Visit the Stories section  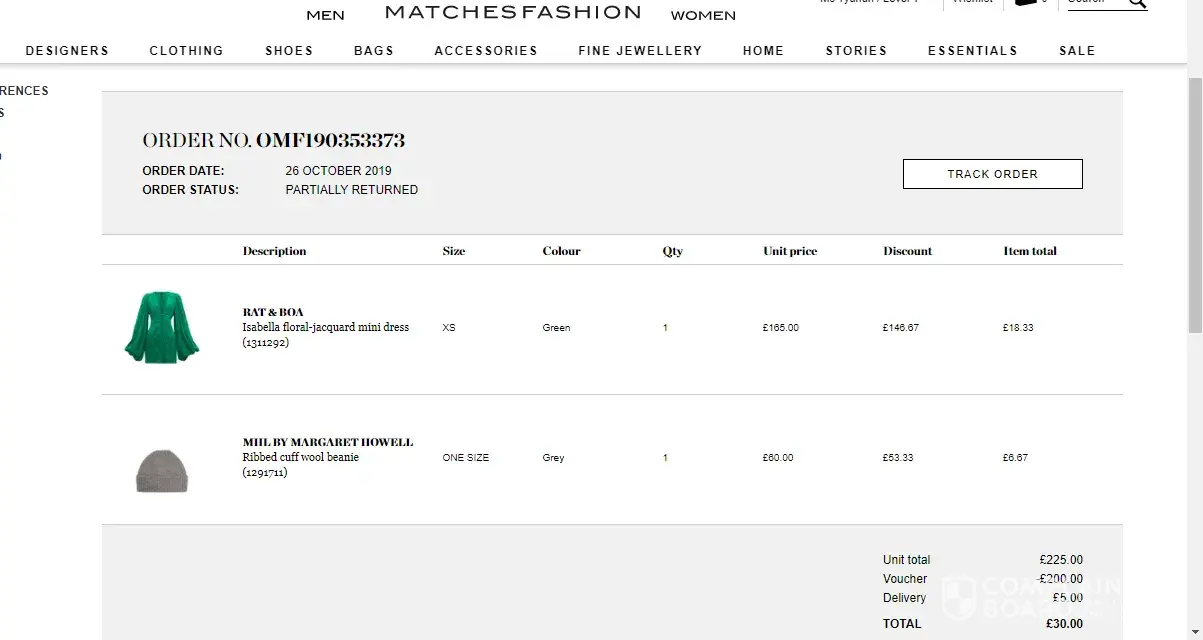coord(856,51)
